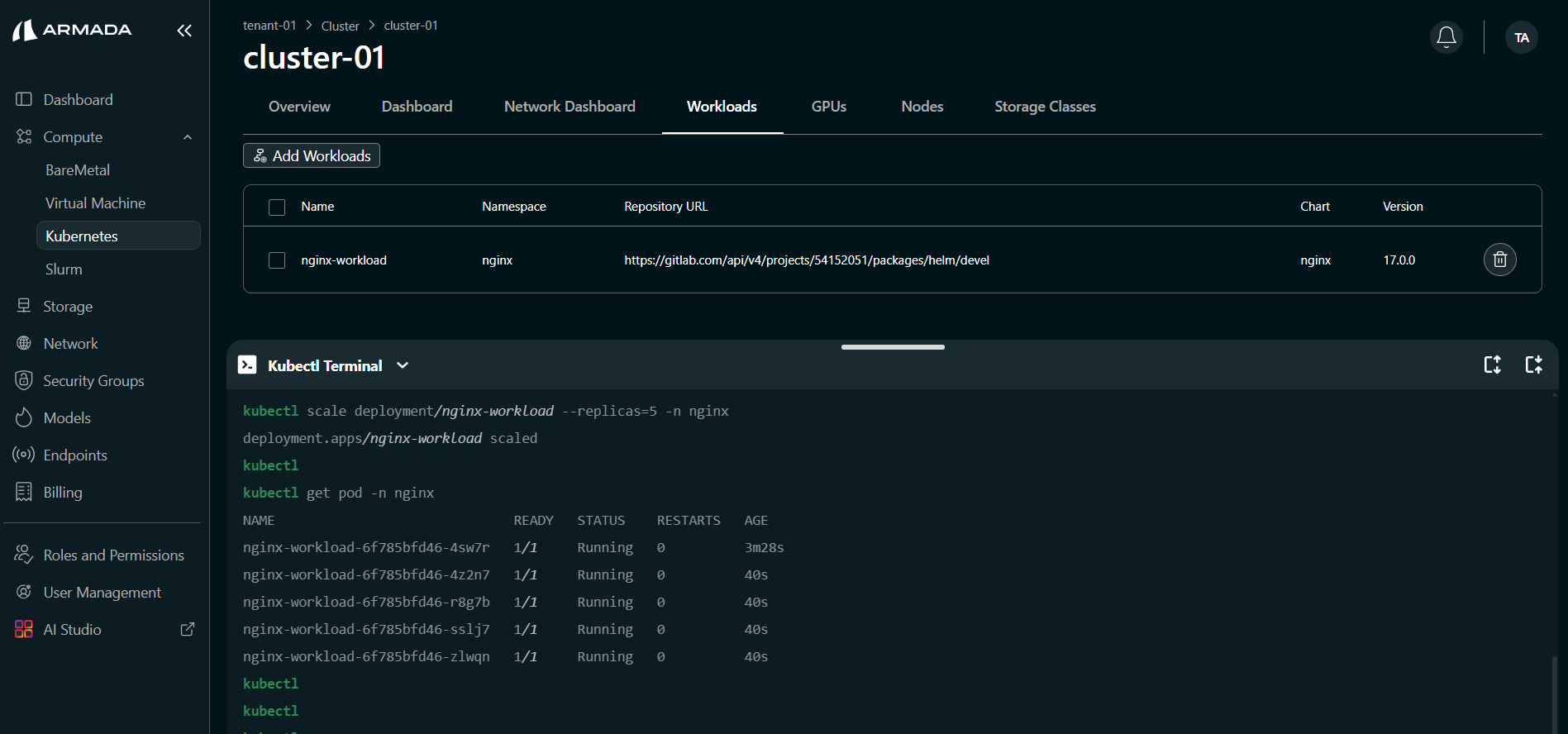Collapse the Compute section chevron

[188, 137]
